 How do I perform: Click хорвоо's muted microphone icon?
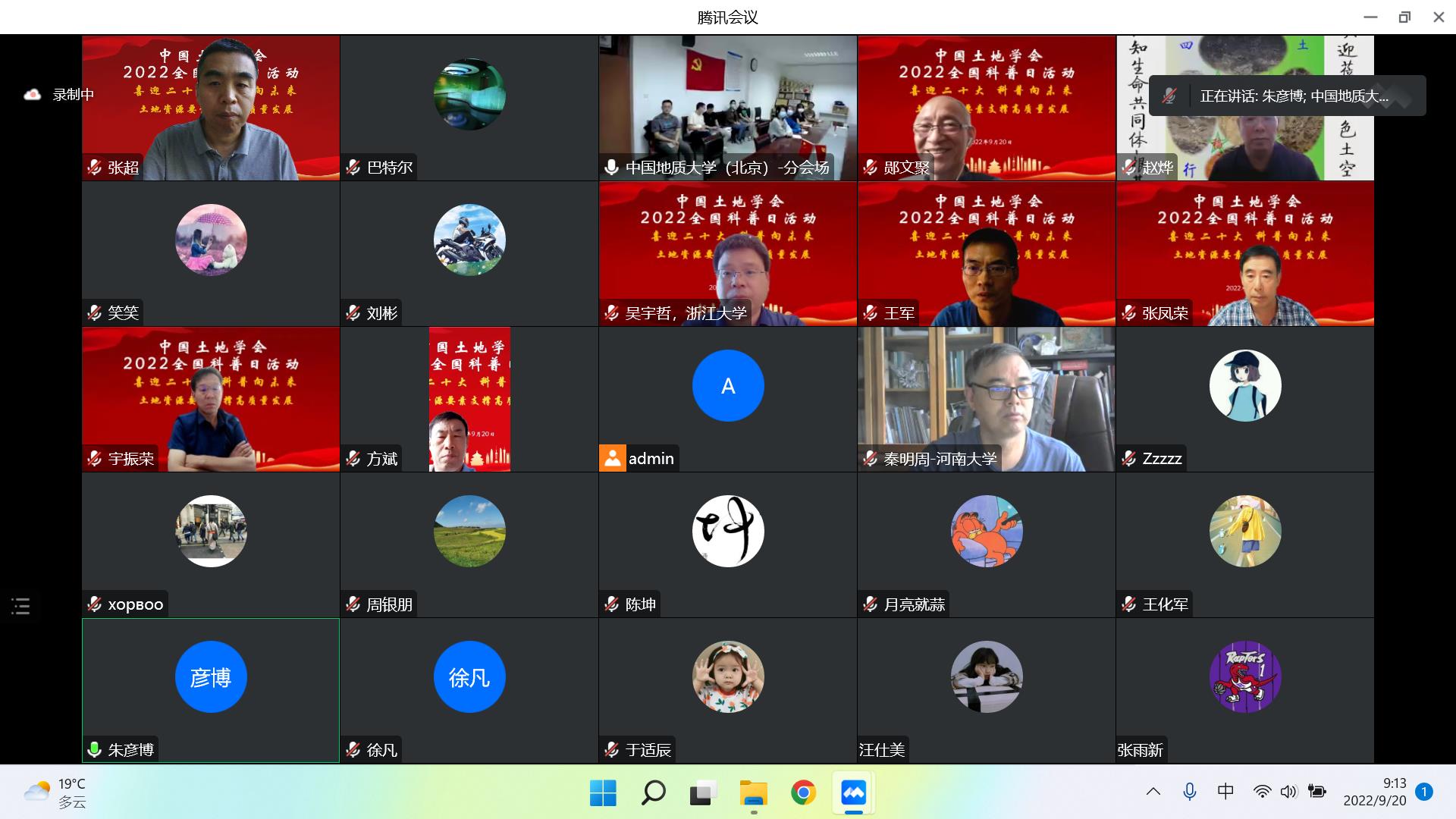pyautogui.click(x=95, y=604)
